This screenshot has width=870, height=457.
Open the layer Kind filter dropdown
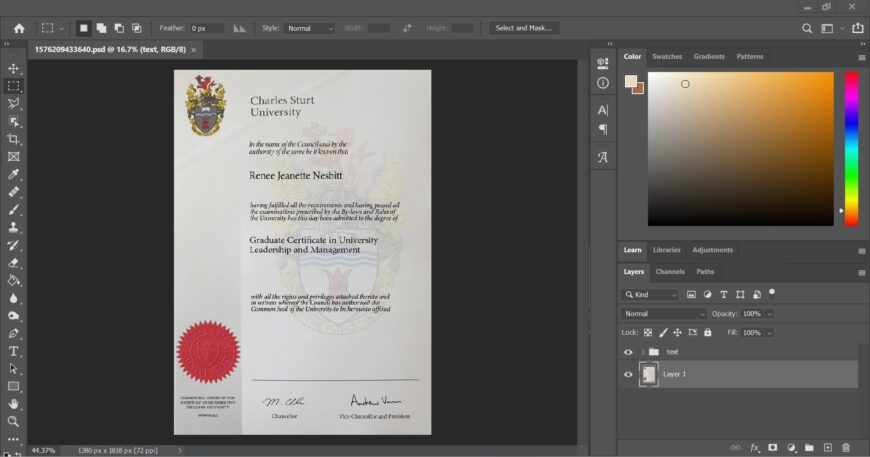650,294
